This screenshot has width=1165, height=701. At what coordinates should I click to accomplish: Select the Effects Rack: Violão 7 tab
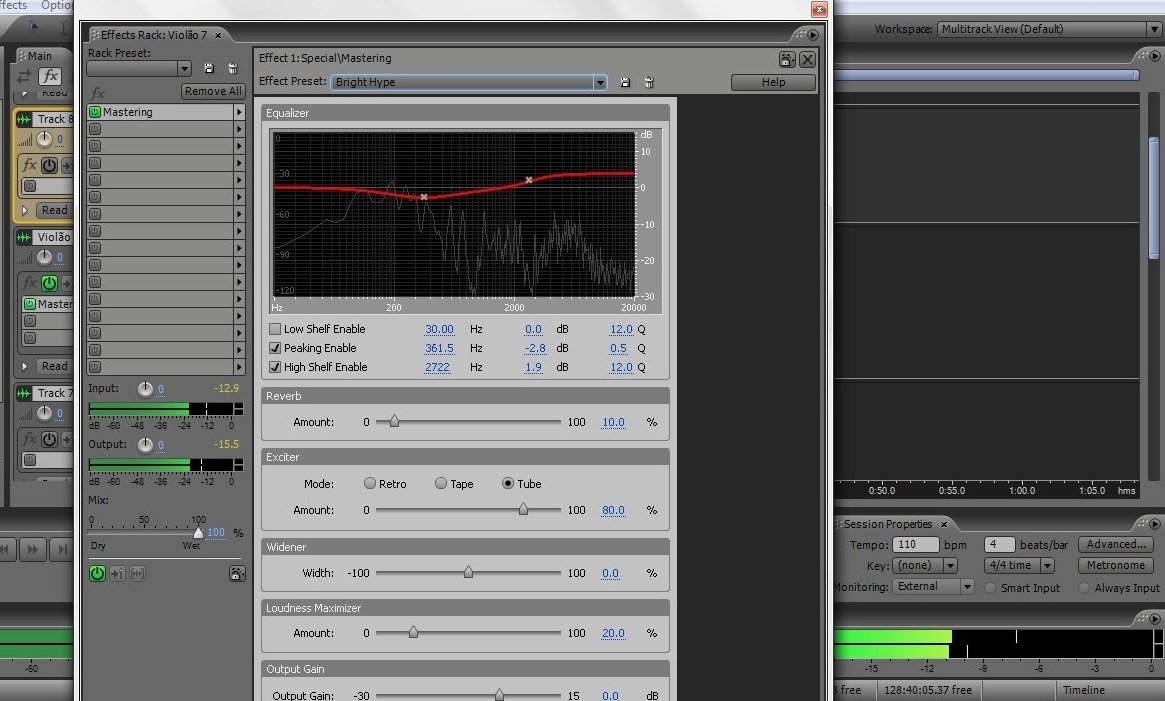pyautogui.click(x=154, y=35)
